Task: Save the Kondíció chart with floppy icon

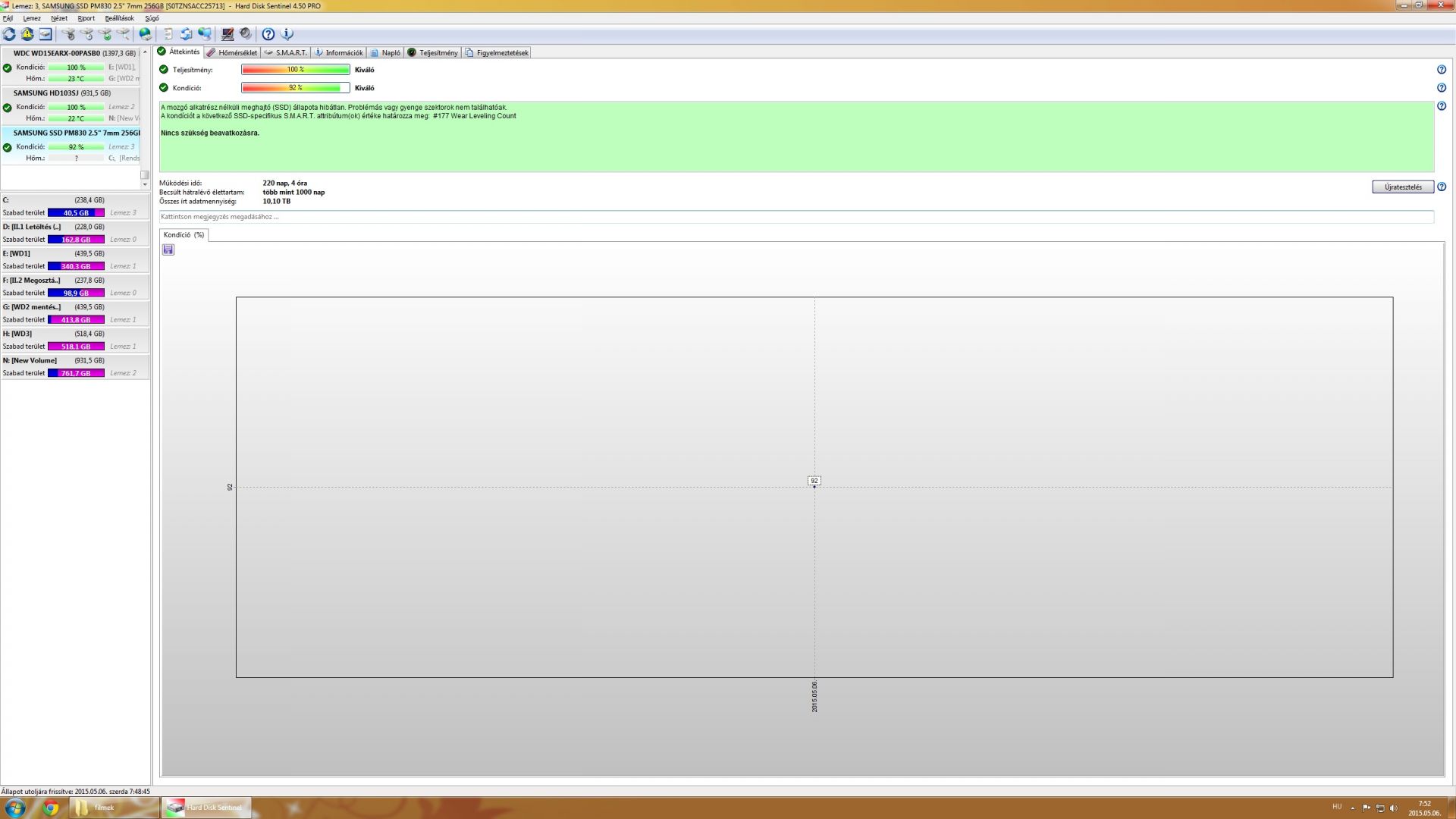Action: tap(168, 249)
